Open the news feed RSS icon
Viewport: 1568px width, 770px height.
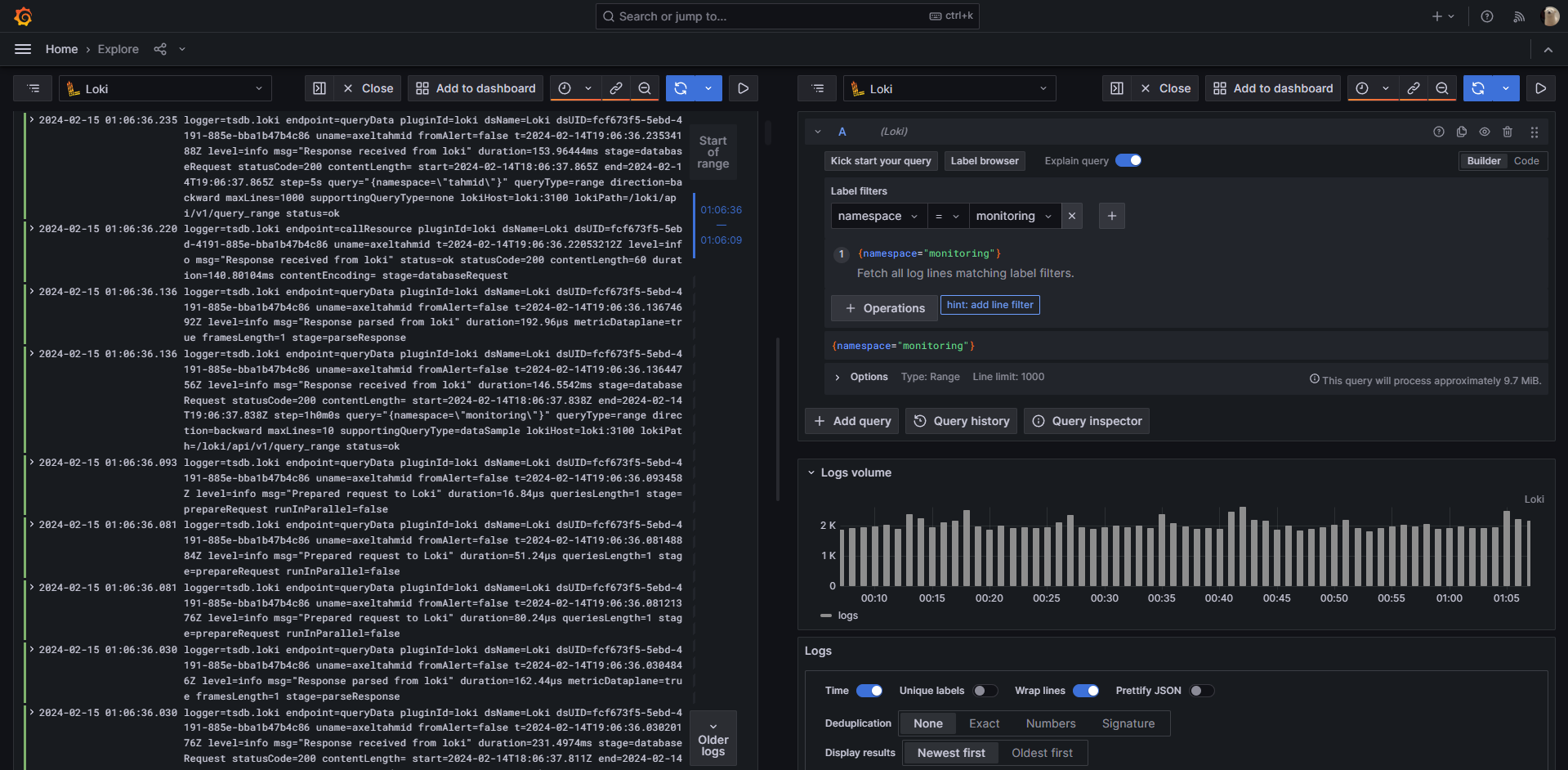pyautogui.click(x=1519, y=16)
